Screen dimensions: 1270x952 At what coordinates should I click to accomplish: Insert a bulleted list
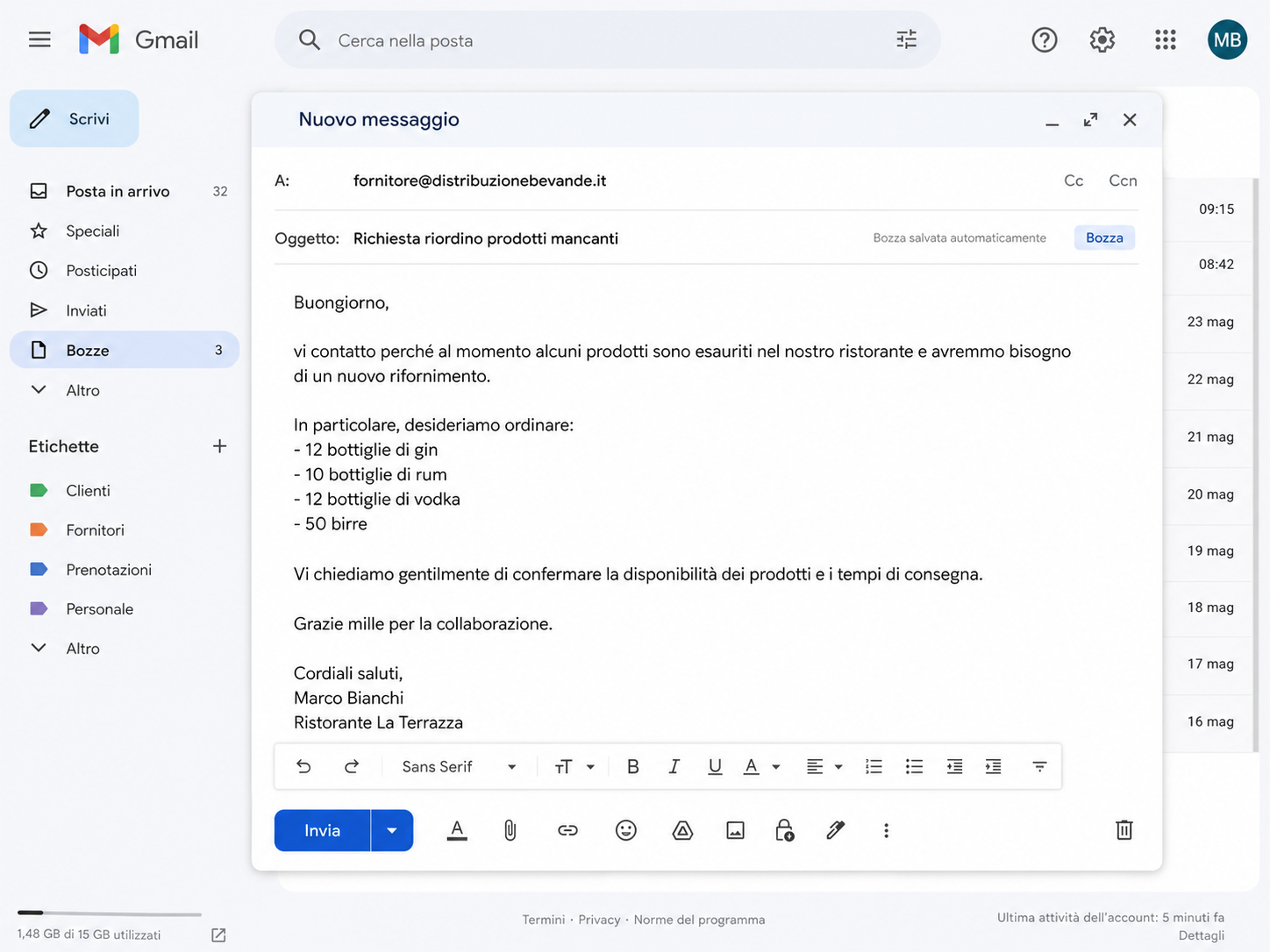914,766
